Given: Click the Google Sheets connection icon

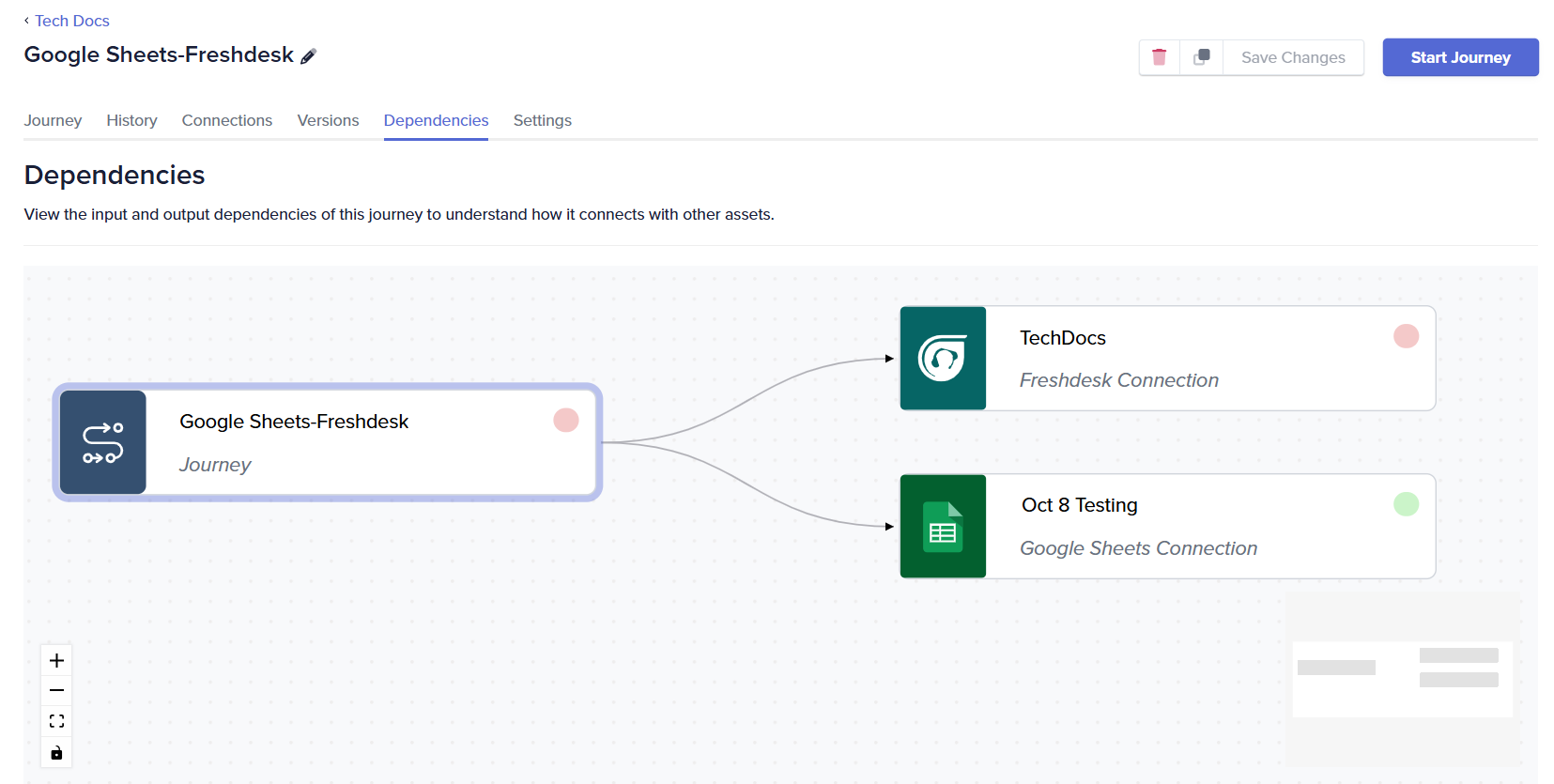Looking at the screenshot, I should (943, 526).
